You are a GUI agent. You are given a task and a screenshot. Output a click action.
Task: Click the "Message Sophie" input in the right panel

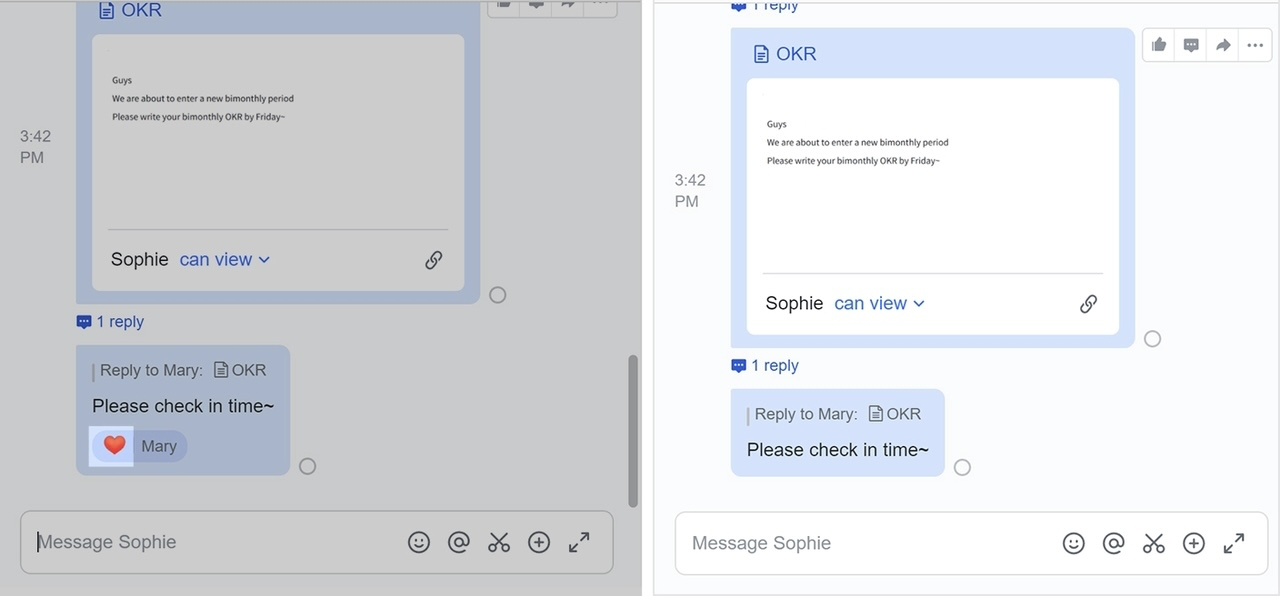860,543
